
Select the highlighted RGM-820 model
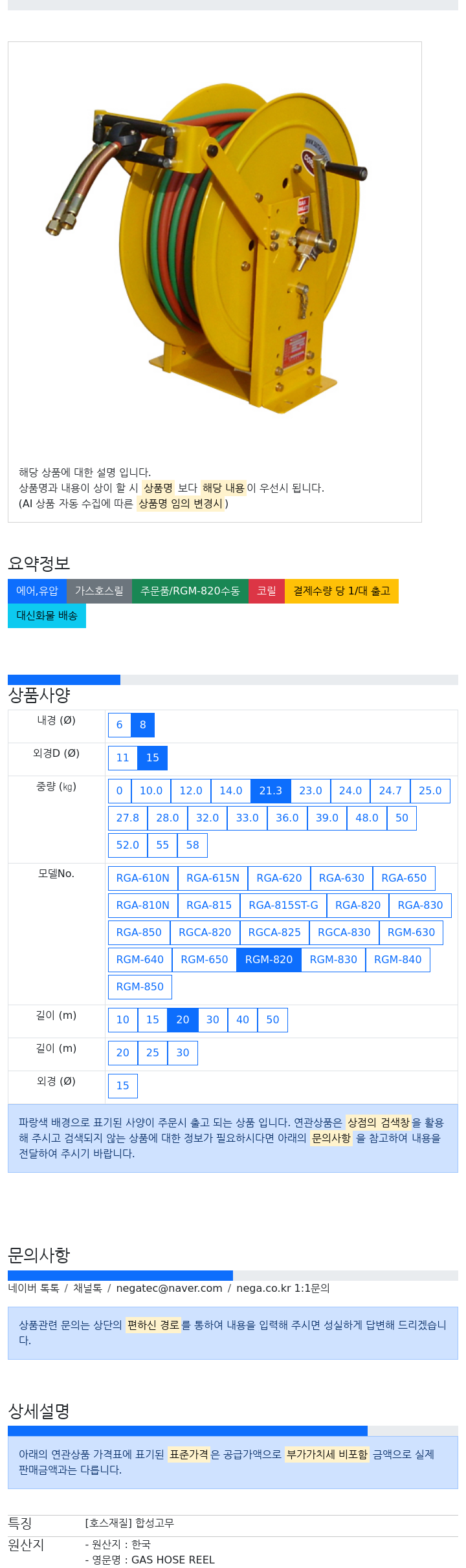point(269,959)
